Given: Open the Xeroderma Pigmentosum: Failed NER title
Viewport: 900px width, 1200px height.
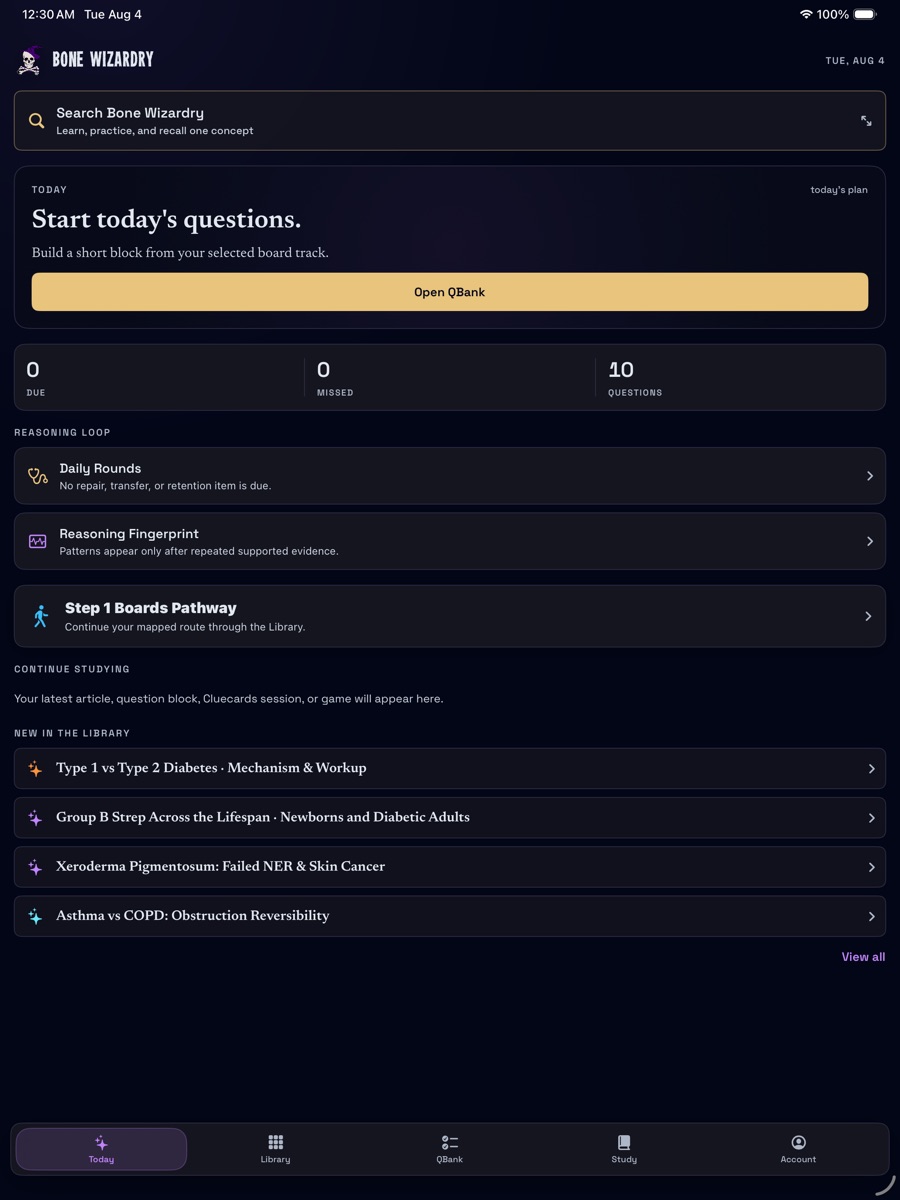Looking at the screenshot, I should [220, 866].
